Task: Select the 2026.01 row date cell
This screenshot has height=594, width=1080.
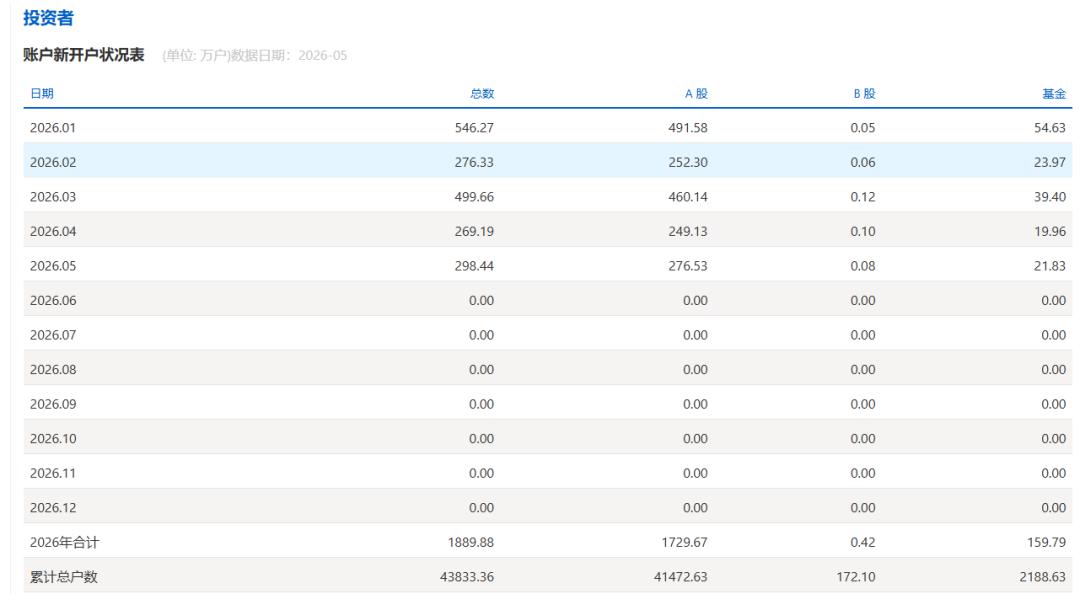Action: click(53, 127)
